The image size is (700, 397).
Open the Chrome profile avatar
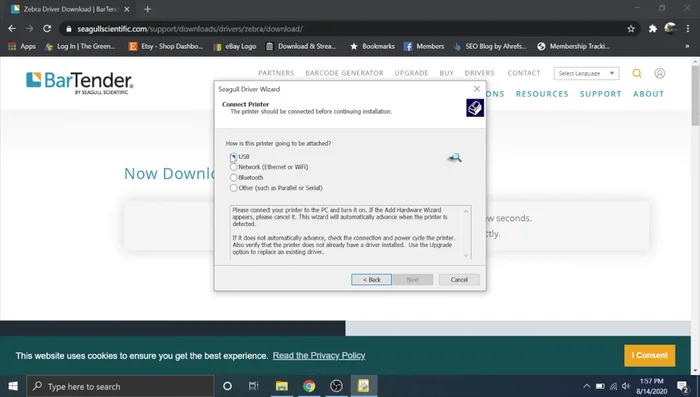coord(670,29)
